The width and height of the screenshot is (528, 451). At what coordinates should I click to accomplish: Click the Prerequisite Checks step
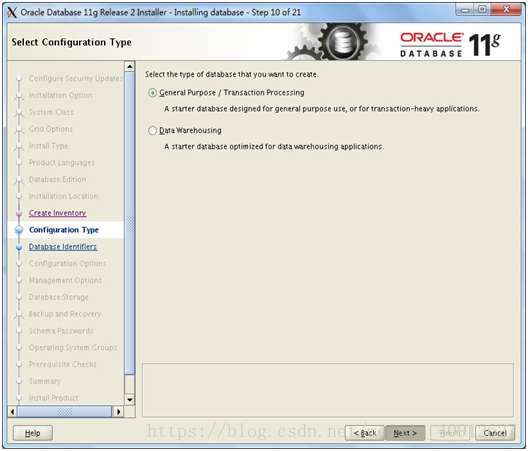[63, 365]
